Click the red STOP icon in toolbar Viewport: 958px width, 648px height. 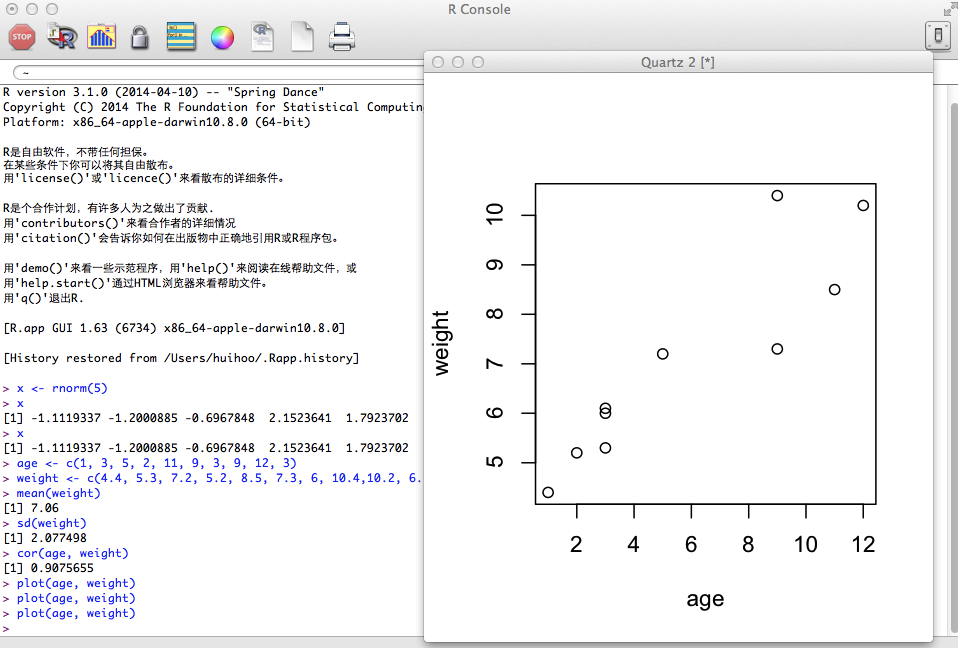21,38
